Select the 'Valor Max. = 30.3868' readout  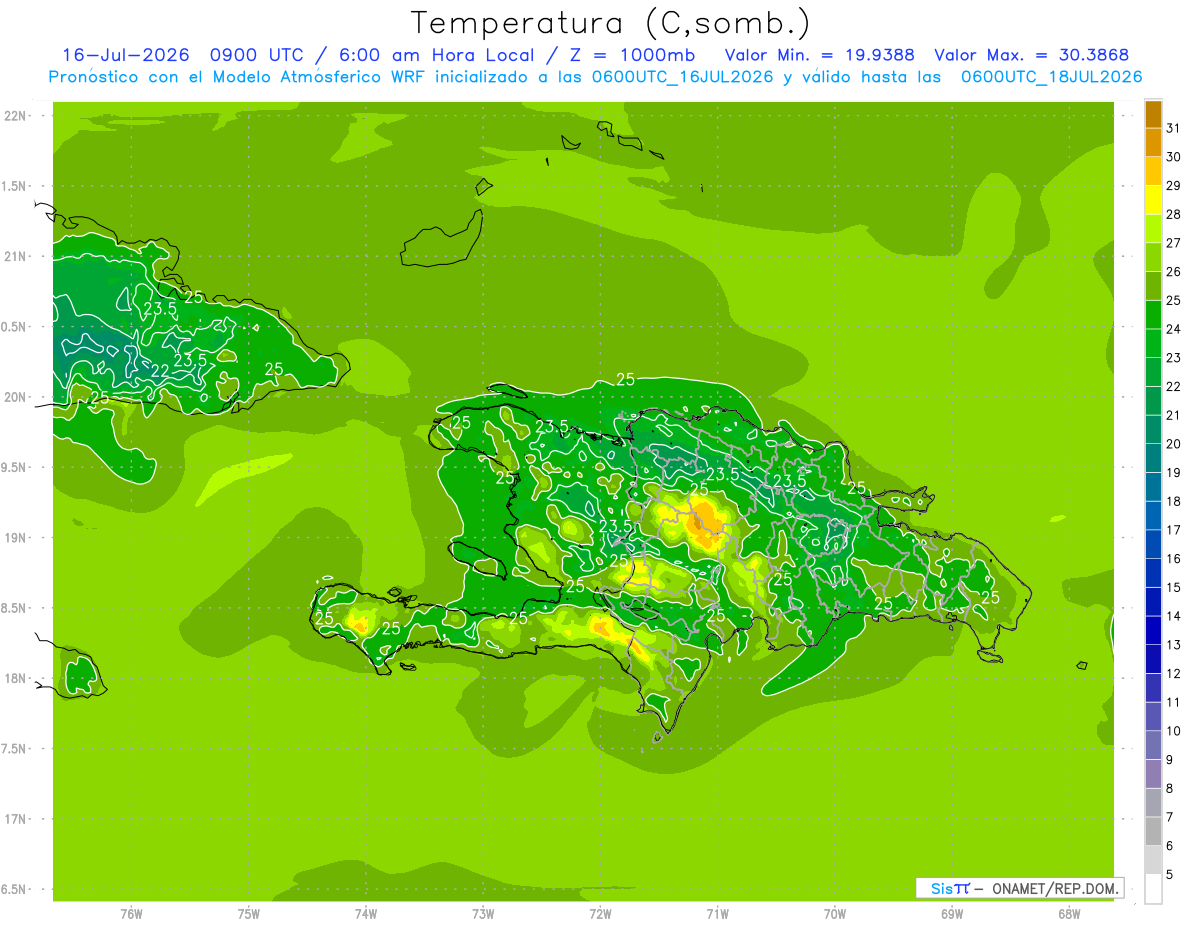(x=1032, y=55)
